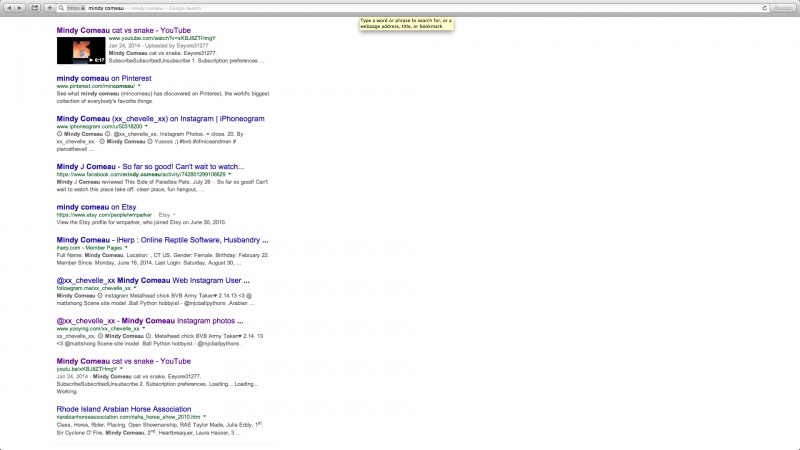Image resolution: width=800 pixels, height=450 pixels.
Task: Reload the page with the refresh icon
Action: point(764,8)
